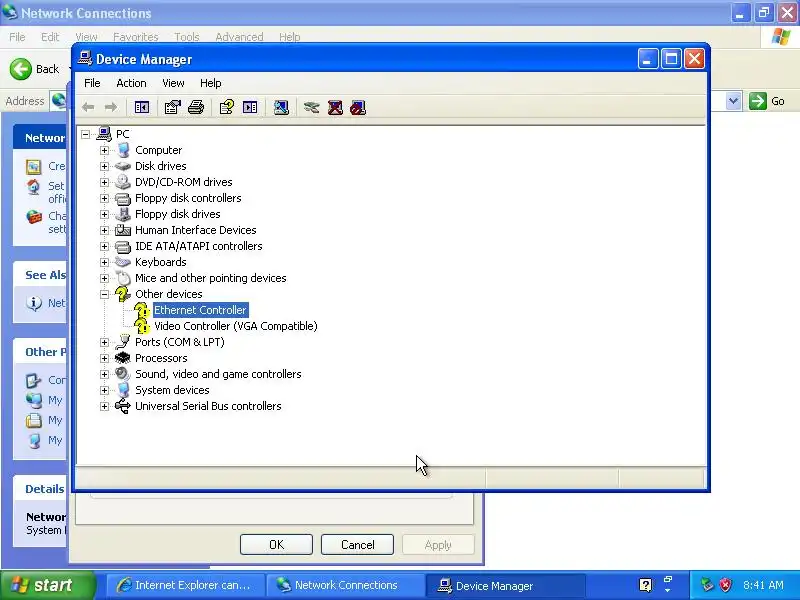Image resolution: width=800 pixels, height=600 pixels.
Task: Expand the Universal Serial Bus controllers node
Action: 104,406
